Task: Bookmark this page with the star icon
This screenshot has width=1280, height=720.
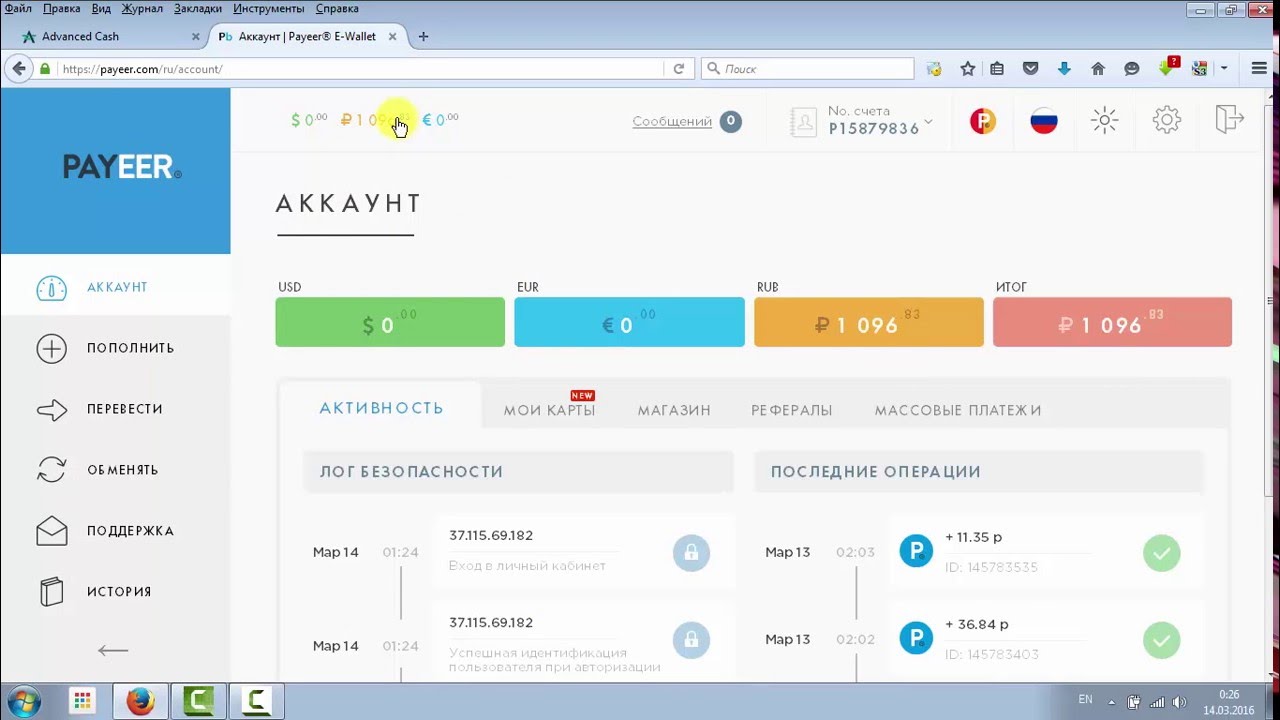Action: click(x=968, y=69)
